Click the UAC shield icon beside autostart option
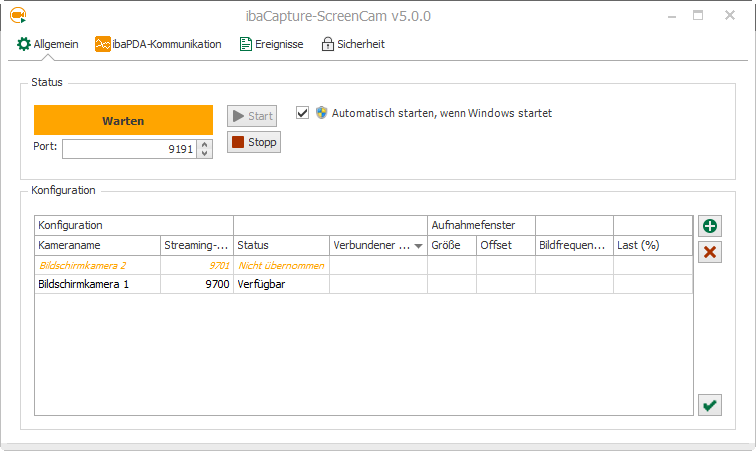756x451 pixels. [x=322, y=113]
